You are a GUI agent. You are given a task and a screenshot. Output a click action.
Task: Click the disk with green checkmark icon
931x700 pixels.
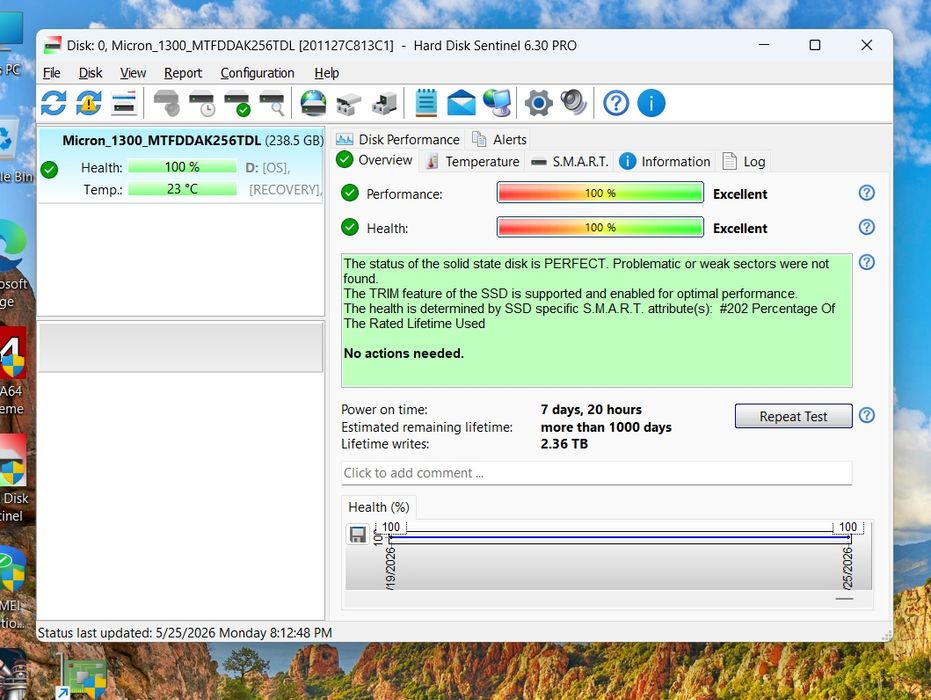coord(238,103)
